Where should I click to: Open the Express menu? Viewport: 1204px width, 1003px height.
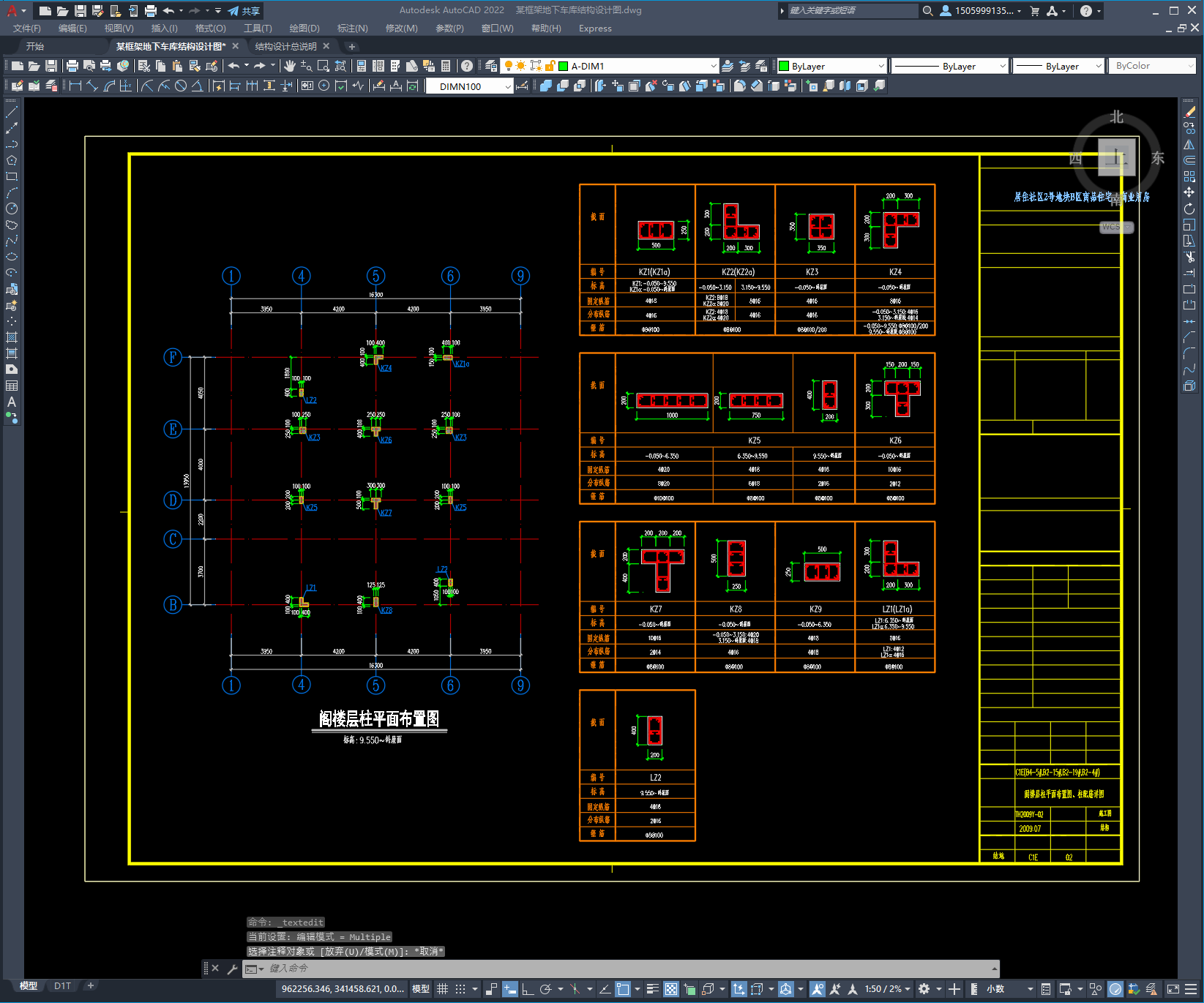pos(595,29)
